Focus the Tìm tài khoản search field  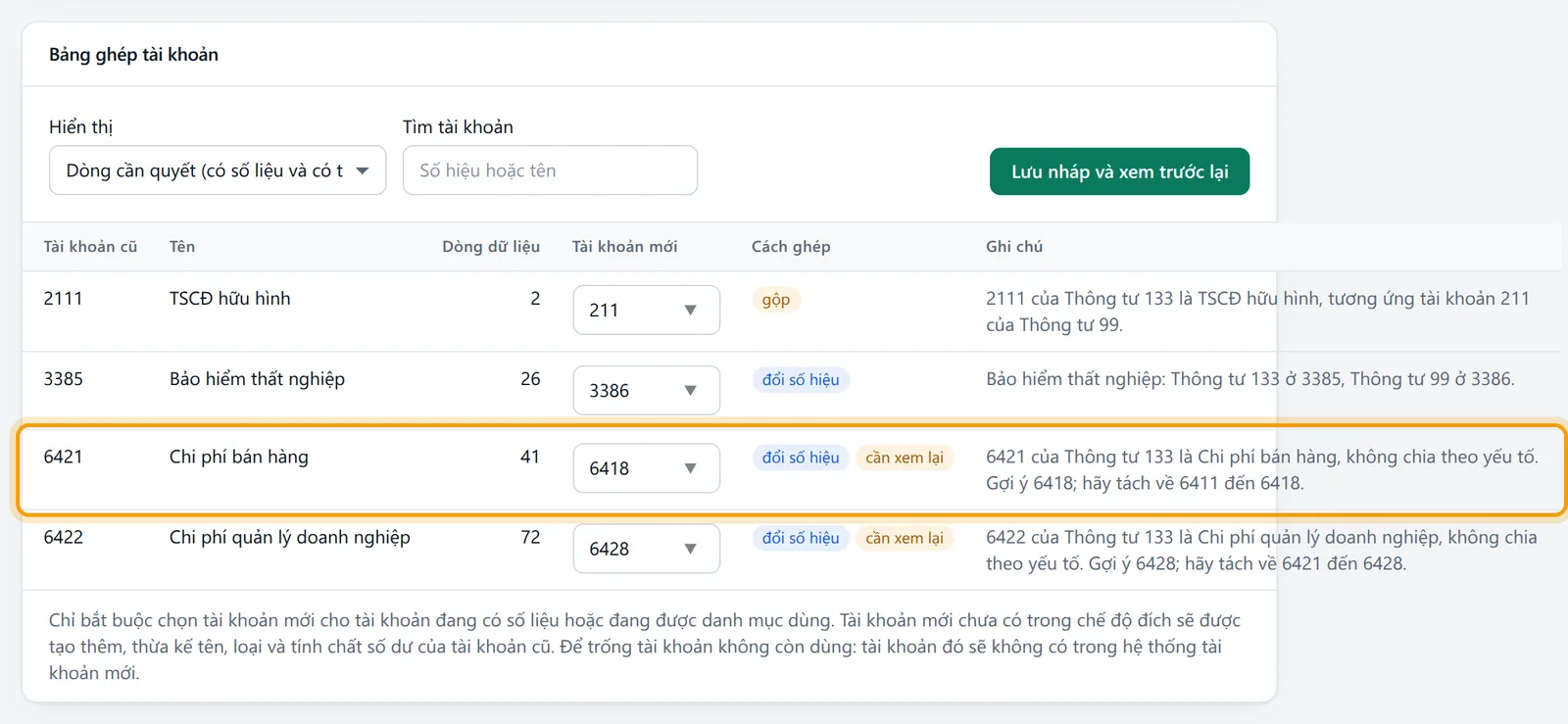pos(550,170)
